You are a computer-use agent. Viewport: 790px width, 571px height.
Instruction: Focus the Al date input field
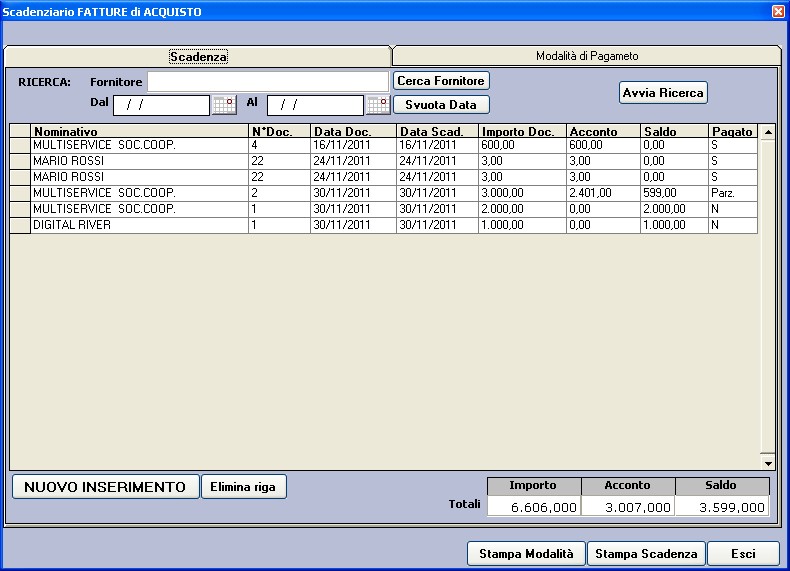[315, 105]
